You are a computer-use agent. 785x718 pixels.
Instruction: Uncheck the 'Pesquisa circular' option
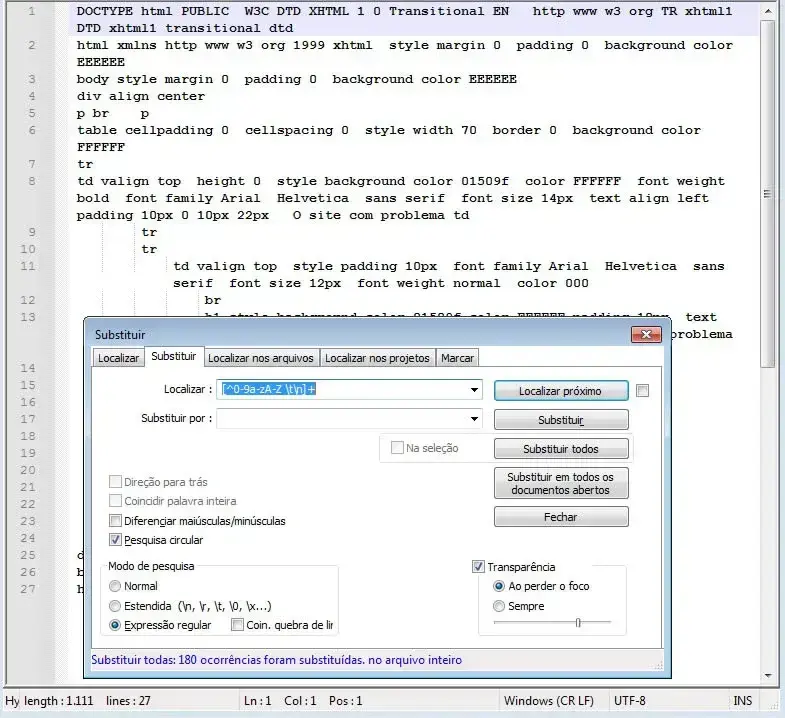pos(116,540)
